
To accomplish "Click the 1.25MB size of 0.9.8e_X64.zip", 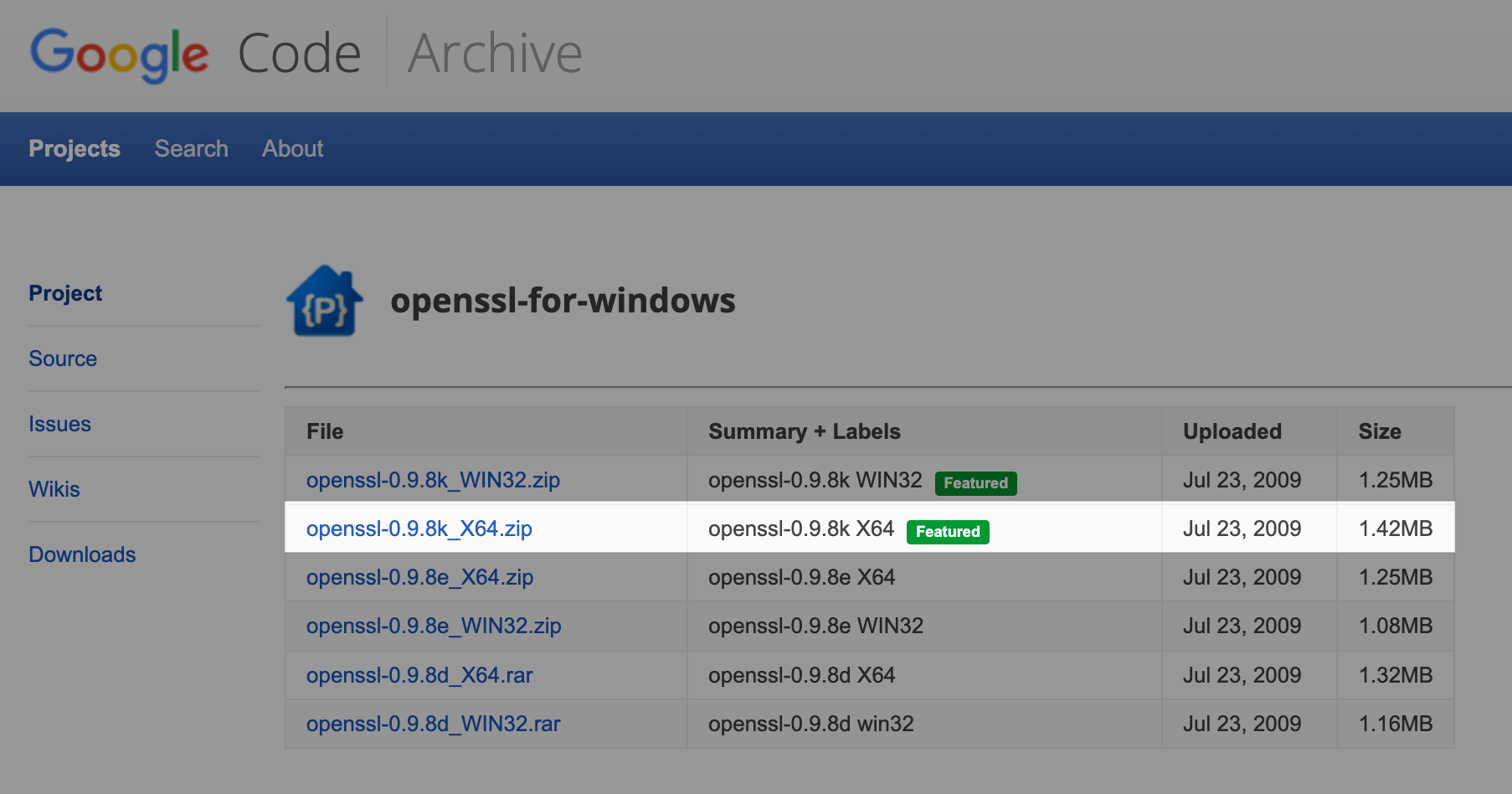I will tap(1396, 577).
